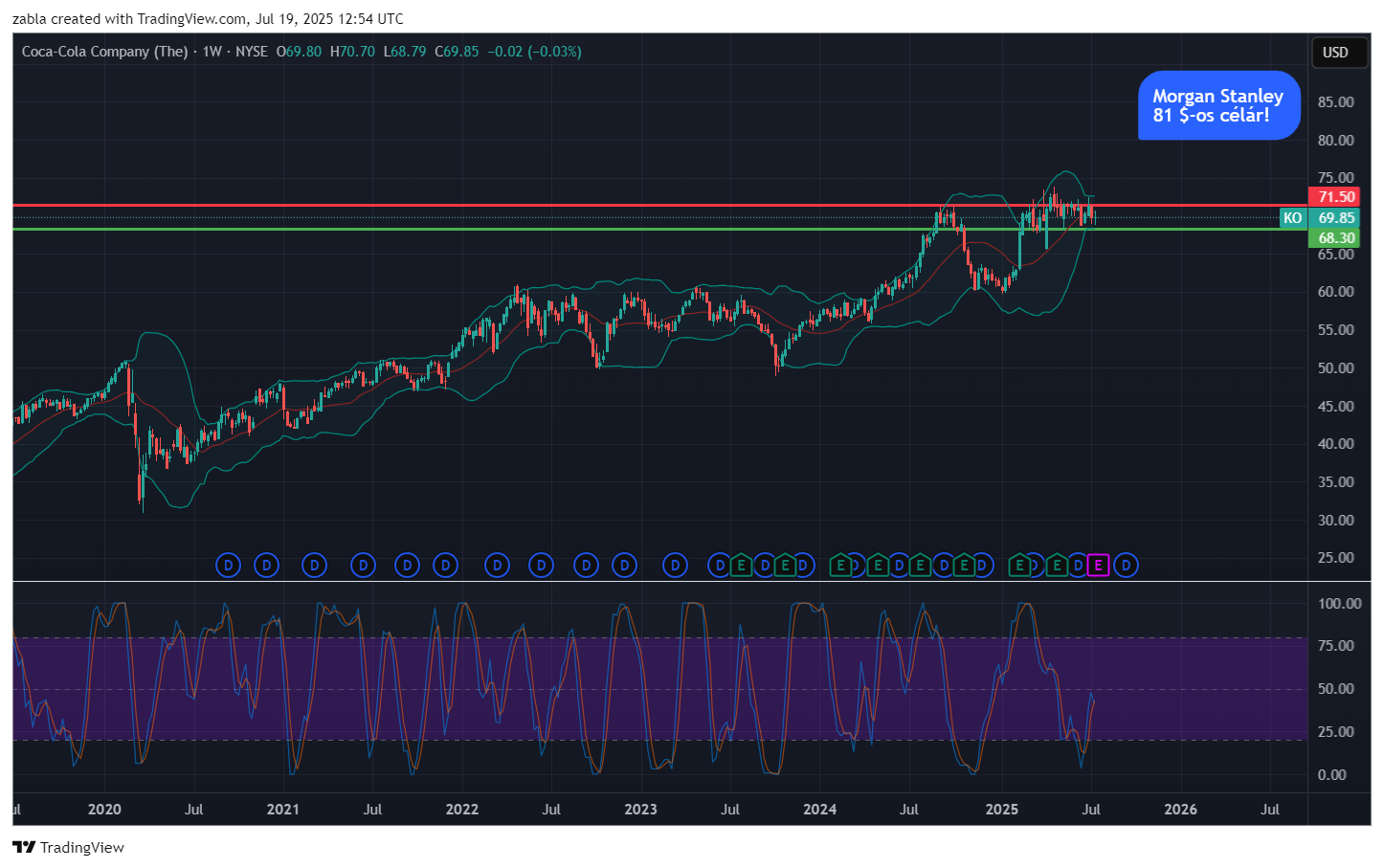Click the 55.00 price axis label

pyautogui.click(x=1335, y=330)
